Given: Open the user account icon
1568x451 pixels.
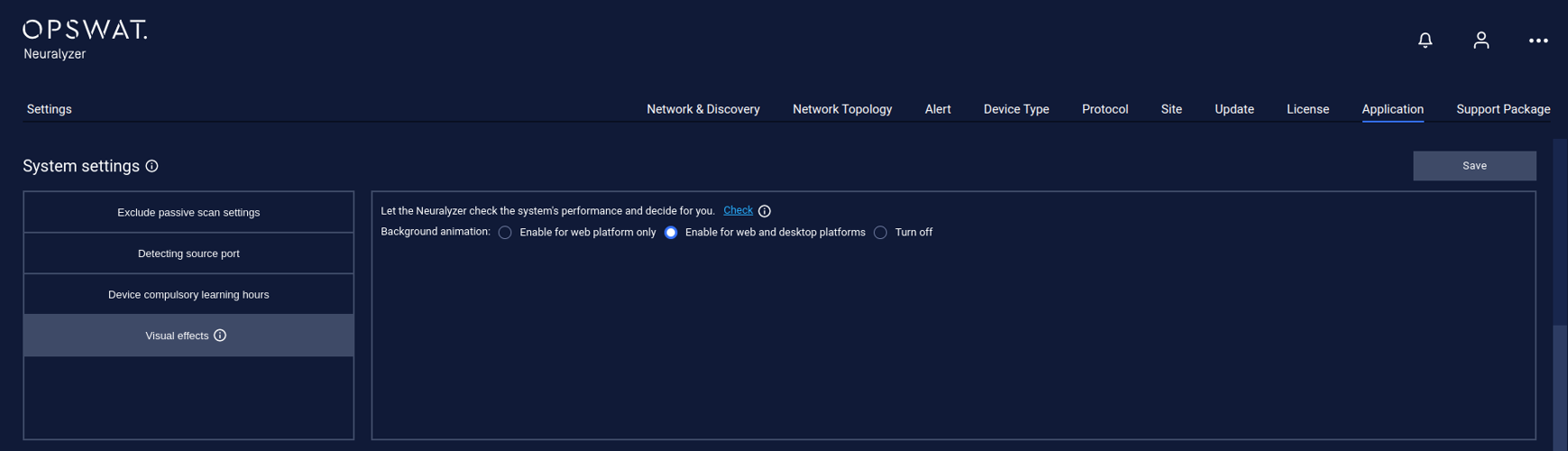Looking at the screenshot, I should 1481,40.
